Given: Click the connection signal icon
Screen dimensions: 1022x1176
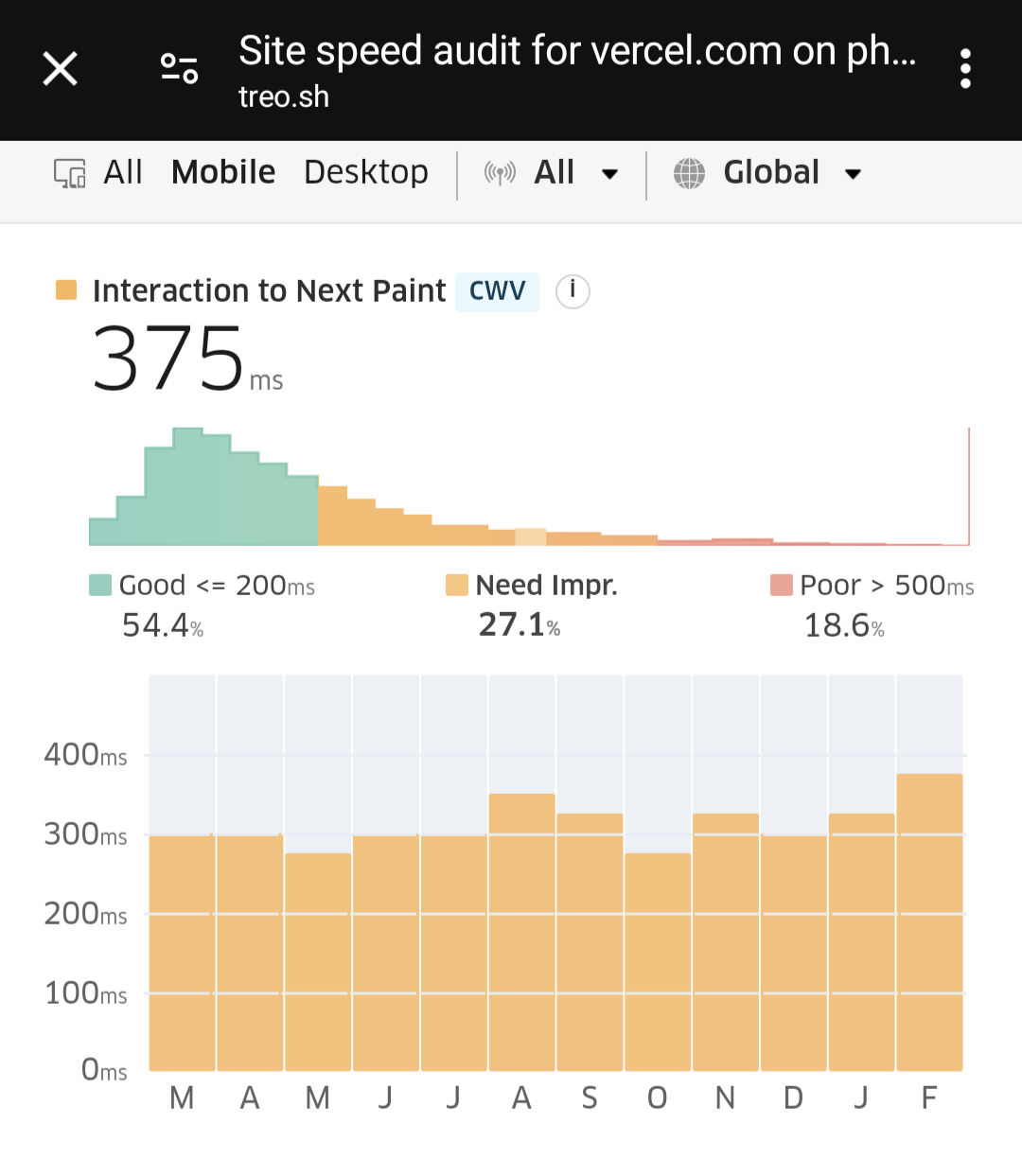Looking at the screenshot, I should tap(500, 173).
